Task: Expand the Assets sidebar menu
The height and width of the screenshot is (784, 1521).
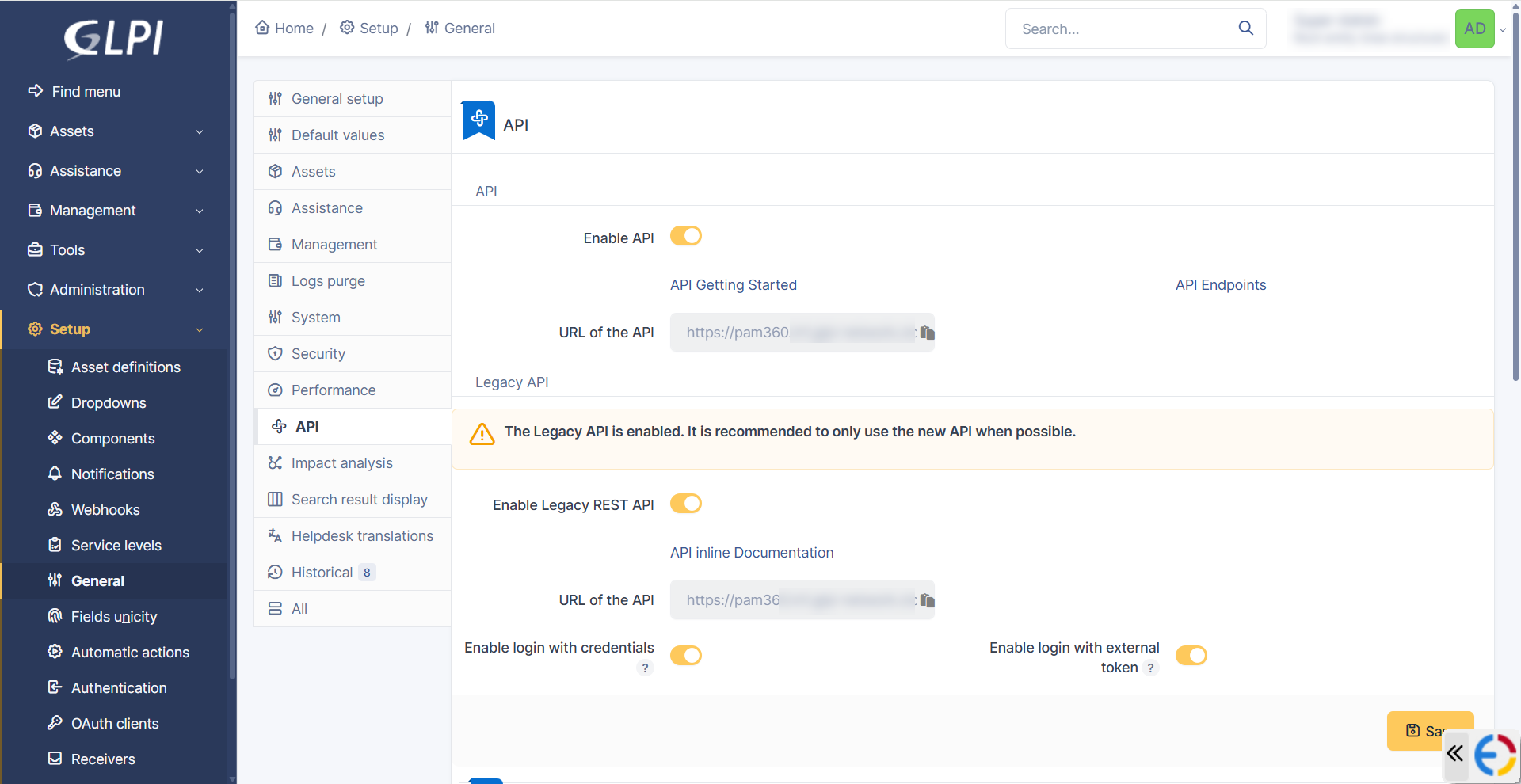Action: 115,131
